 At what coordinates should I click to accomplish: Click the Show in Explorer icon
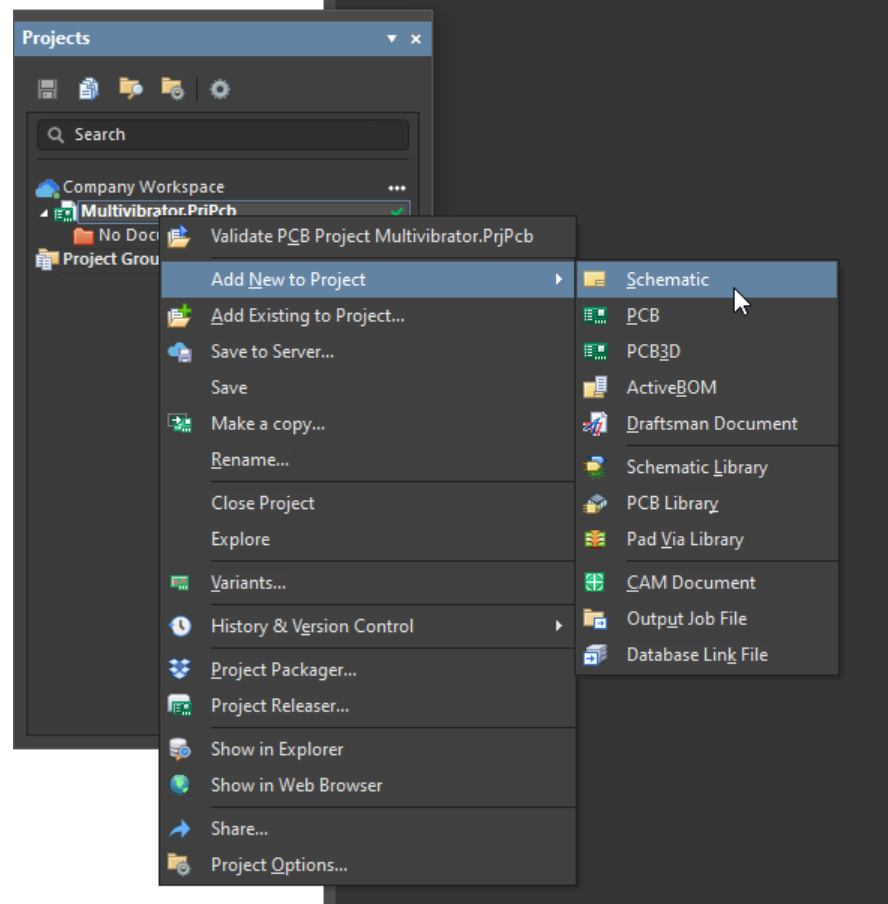coord(179,749)
